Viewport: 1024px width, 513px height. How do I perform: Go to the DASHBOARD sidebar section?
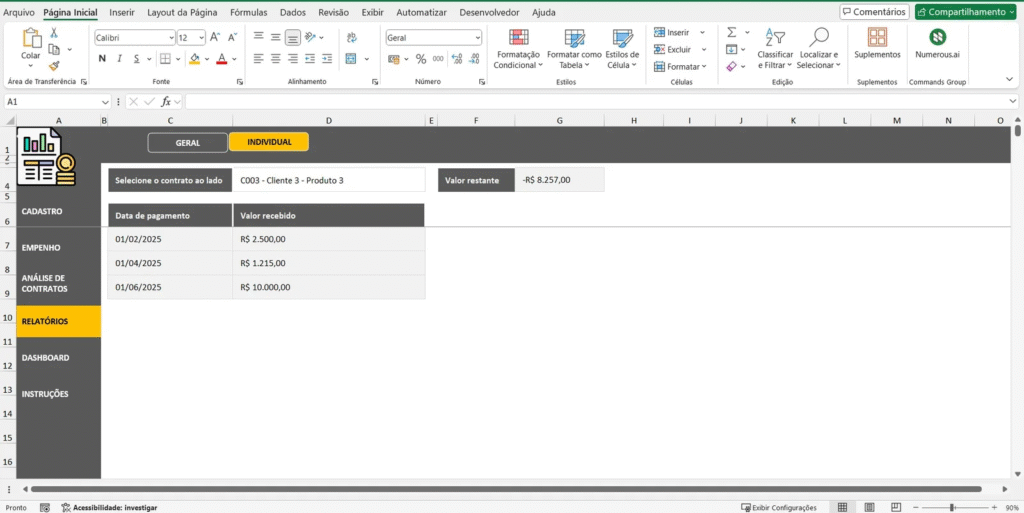[x=46, y=358]
